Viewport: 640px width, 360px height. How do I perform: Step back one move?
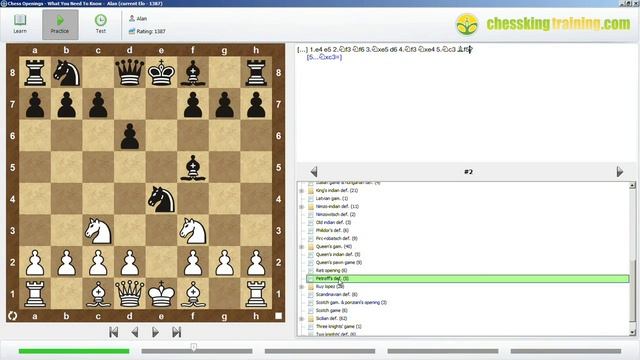pos(135,332)
